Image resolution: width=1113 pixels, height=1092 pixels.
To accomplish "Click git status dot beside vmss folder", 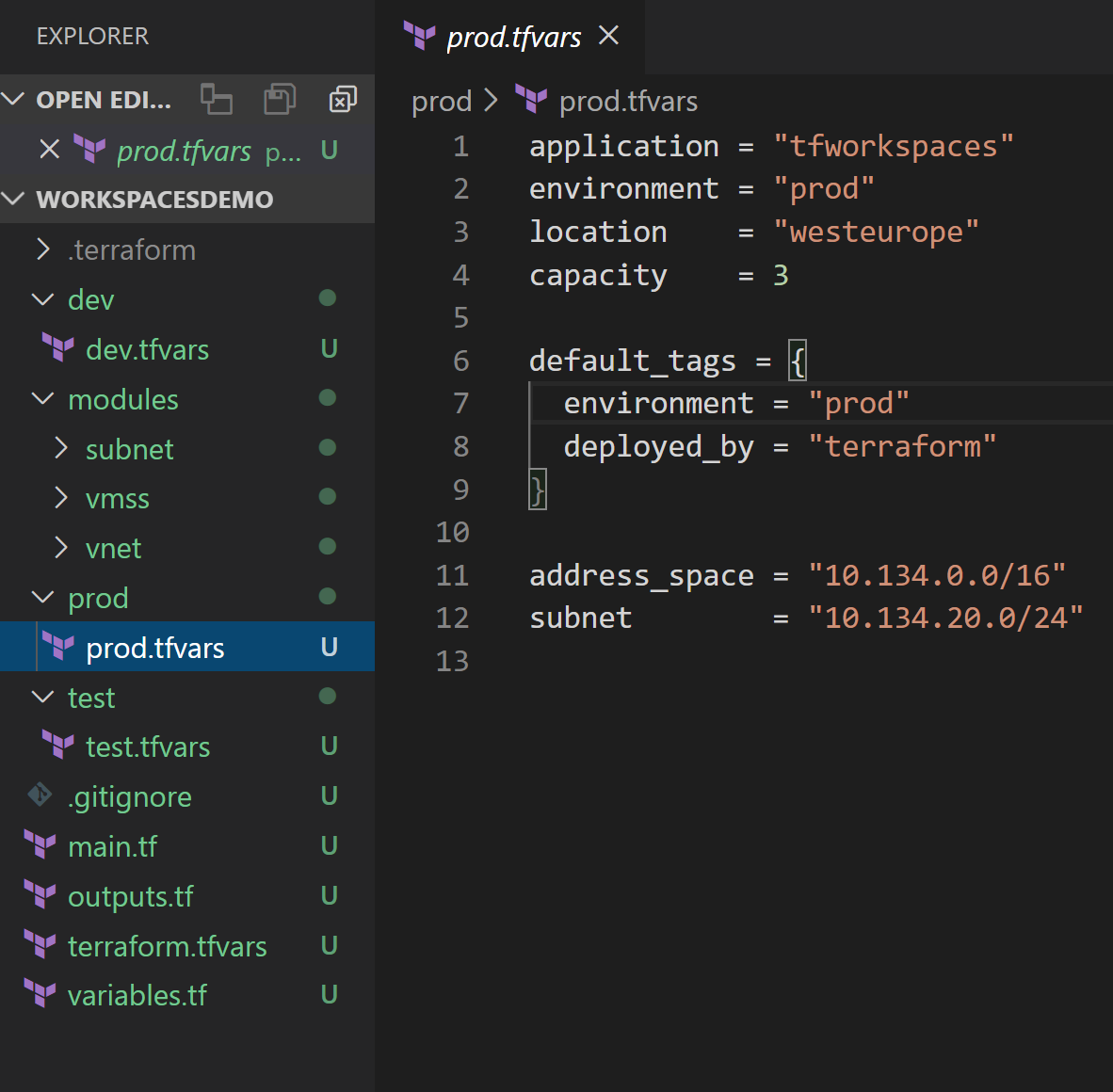I will [x=328, y=497].
